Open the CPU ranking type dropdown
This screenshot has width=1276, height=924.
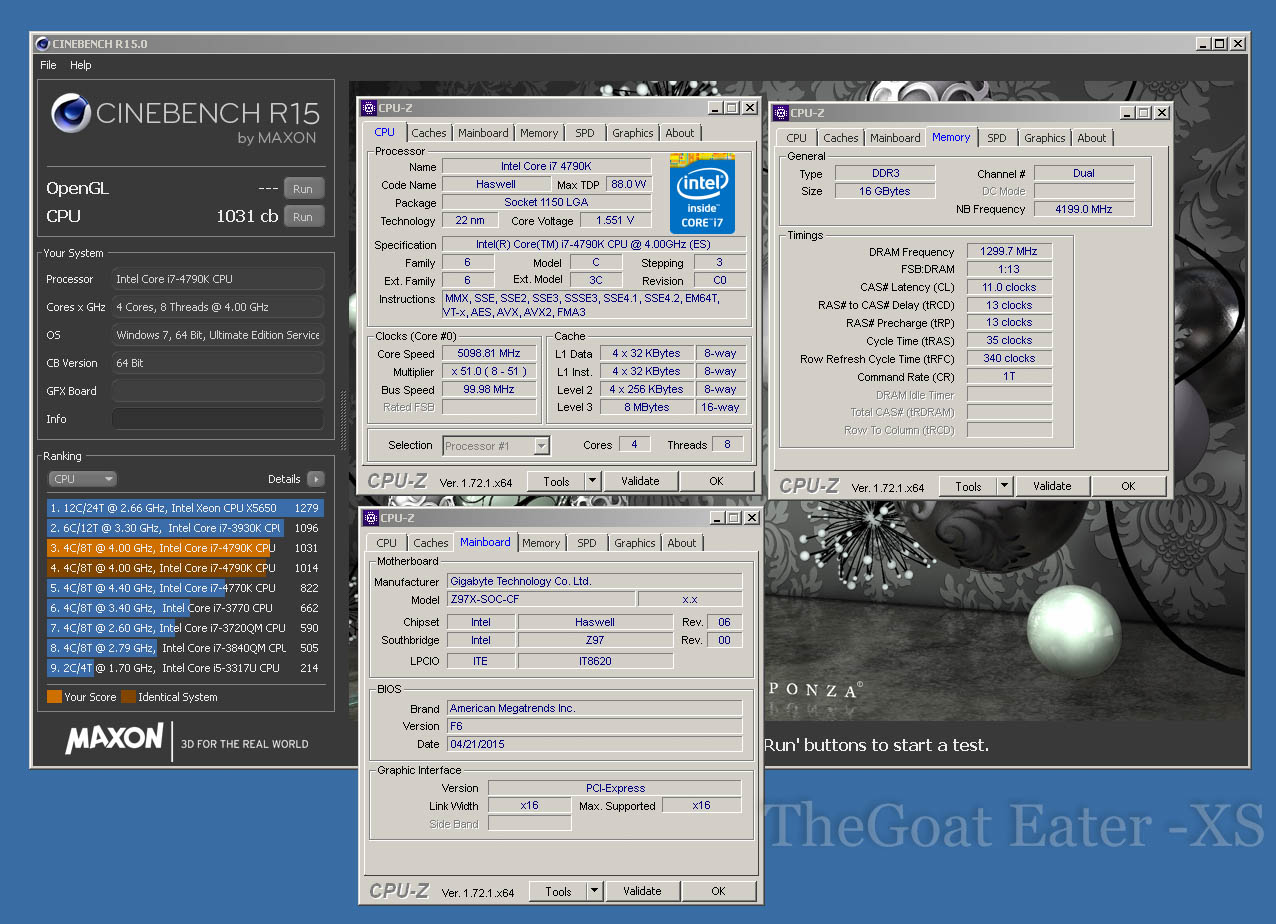pos(82,479)
